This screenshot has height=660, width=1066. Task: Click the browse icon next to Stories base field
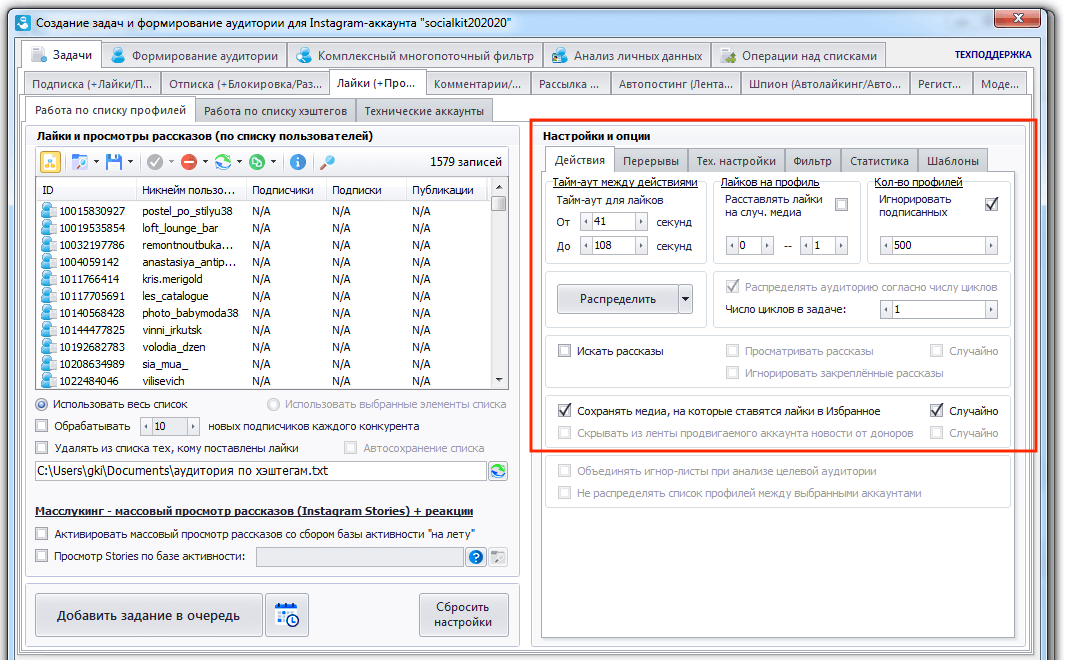pyautogui.click(x=498, y=557)
